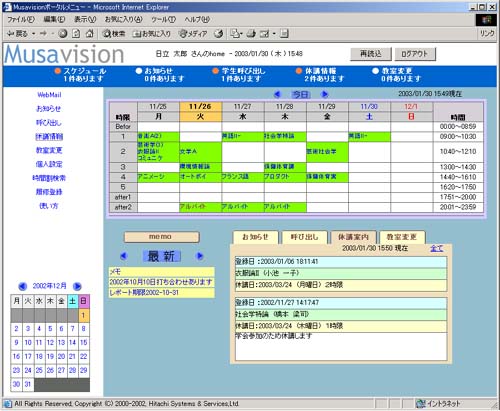
Task: Click the Windows flag logo throbber
Action: point(486,20)
